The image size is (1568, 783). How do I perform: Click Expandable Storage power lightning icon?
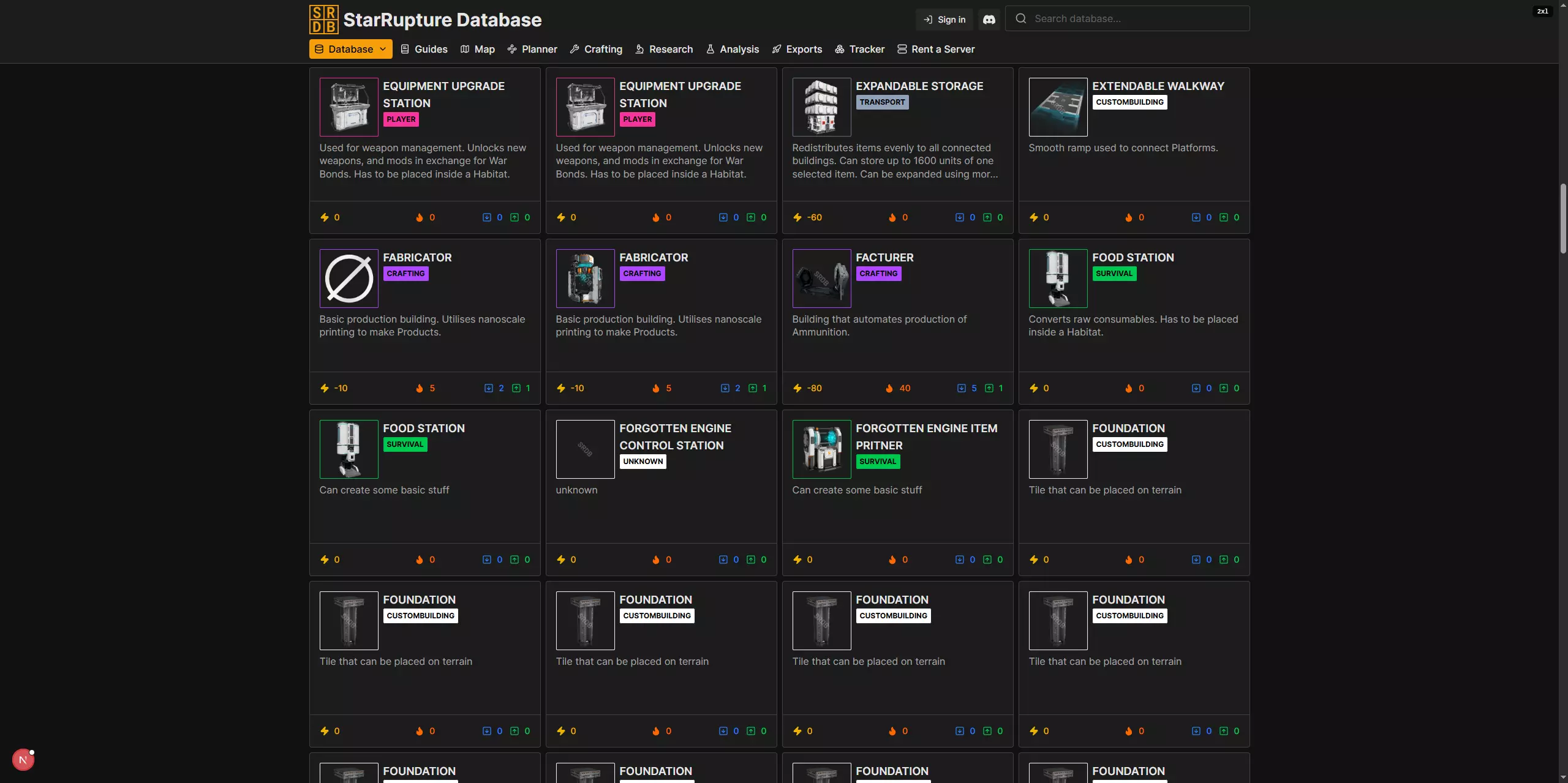tap(797, 217)
